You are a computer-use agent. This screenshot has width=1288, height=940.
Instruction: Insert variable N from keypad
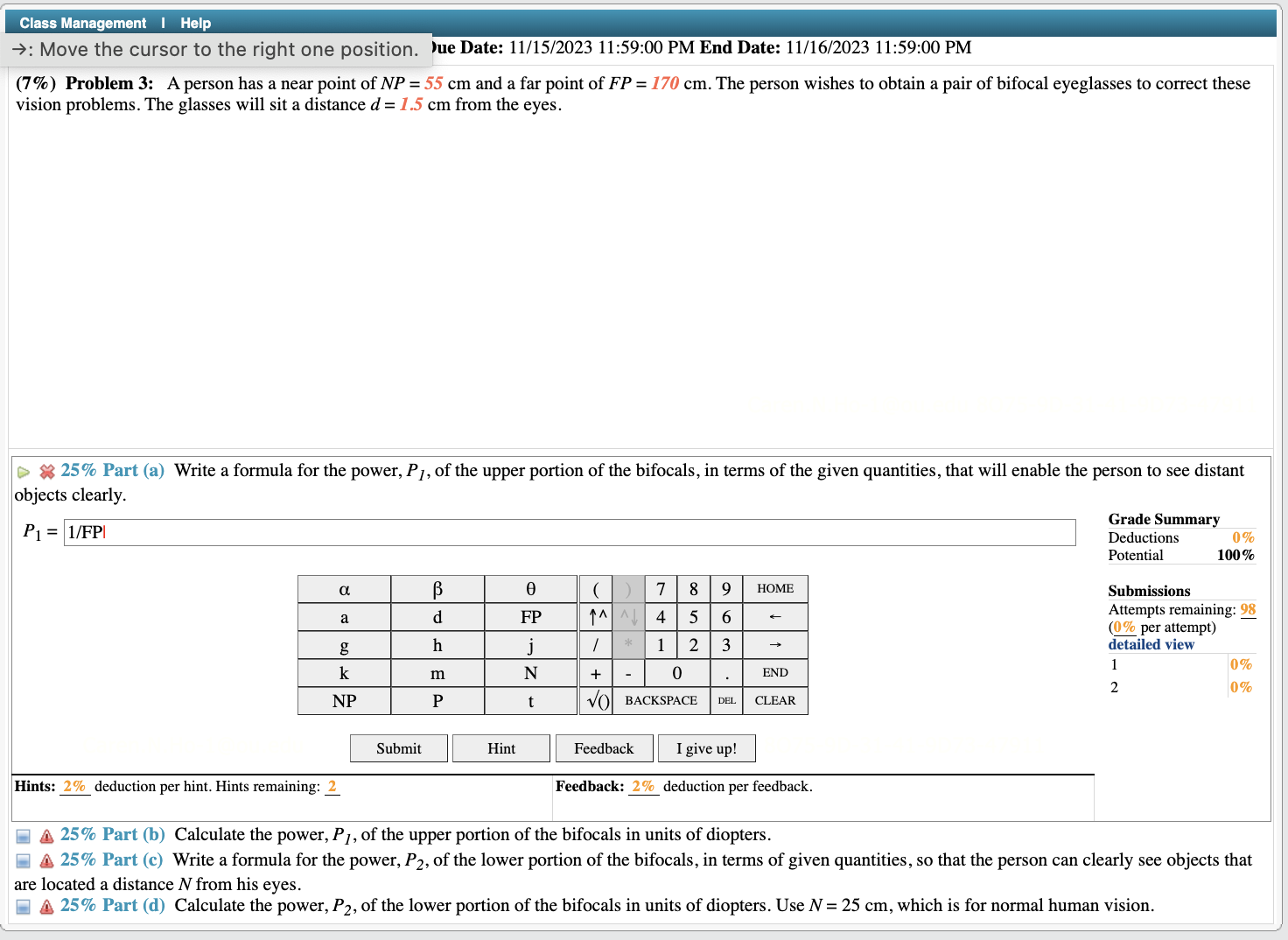531,673
